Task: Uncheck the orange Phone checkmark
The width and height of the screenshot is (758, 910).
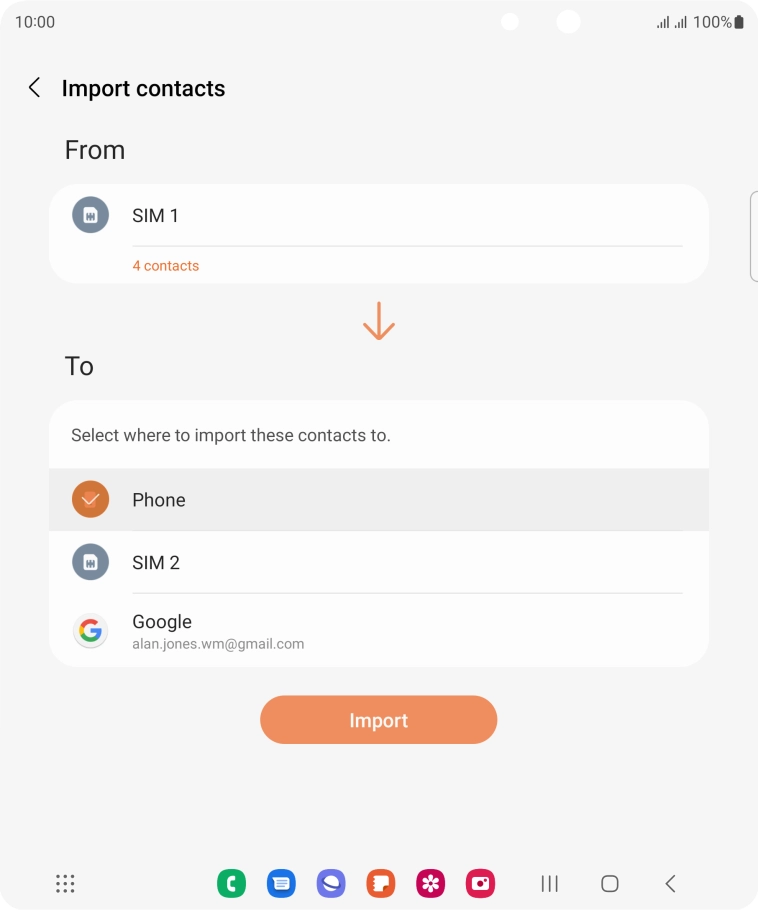Action: point(90,499)
